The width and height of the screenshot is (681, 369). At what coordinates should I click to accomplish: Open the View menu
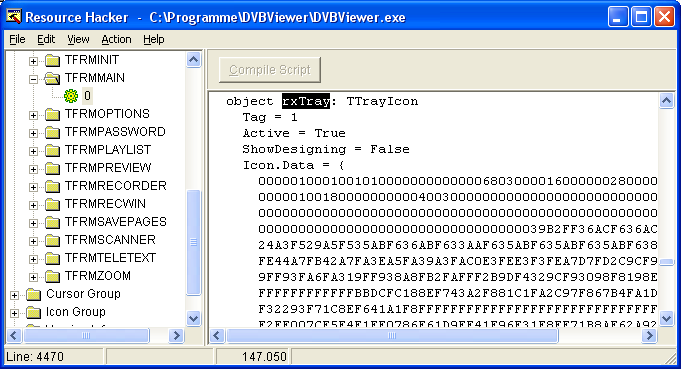coord(78,40)
